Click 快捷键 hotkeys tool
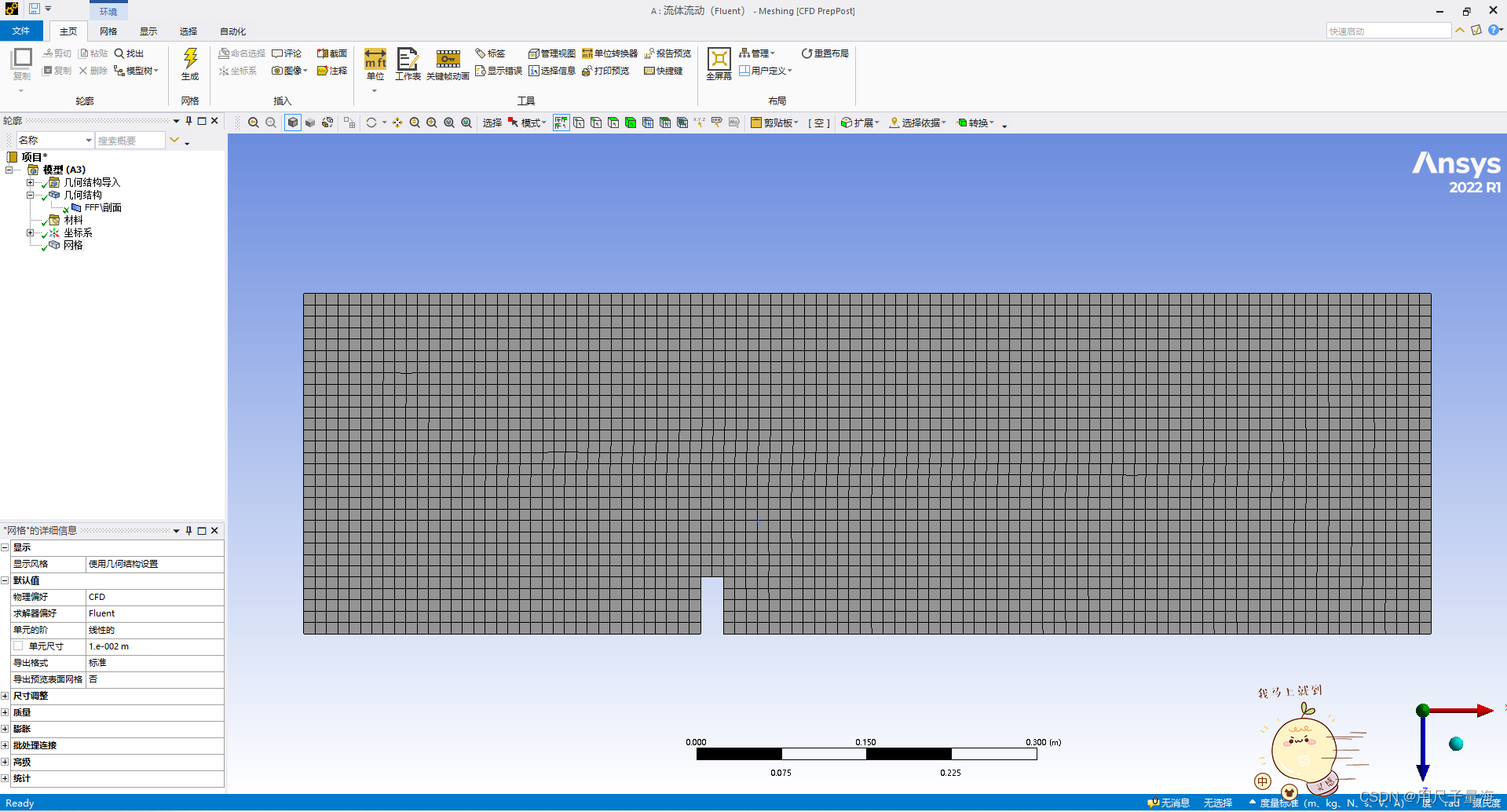 pyautogui.click(x=664, y=71)
